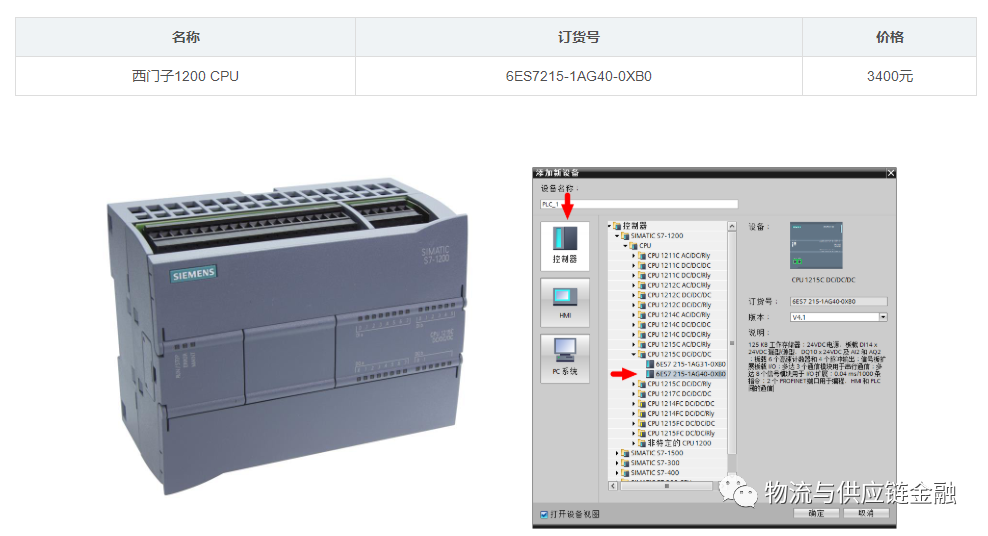988x536 pixels.
Task: Click the 控制器 root folder icon
Action: coord(617,225)
